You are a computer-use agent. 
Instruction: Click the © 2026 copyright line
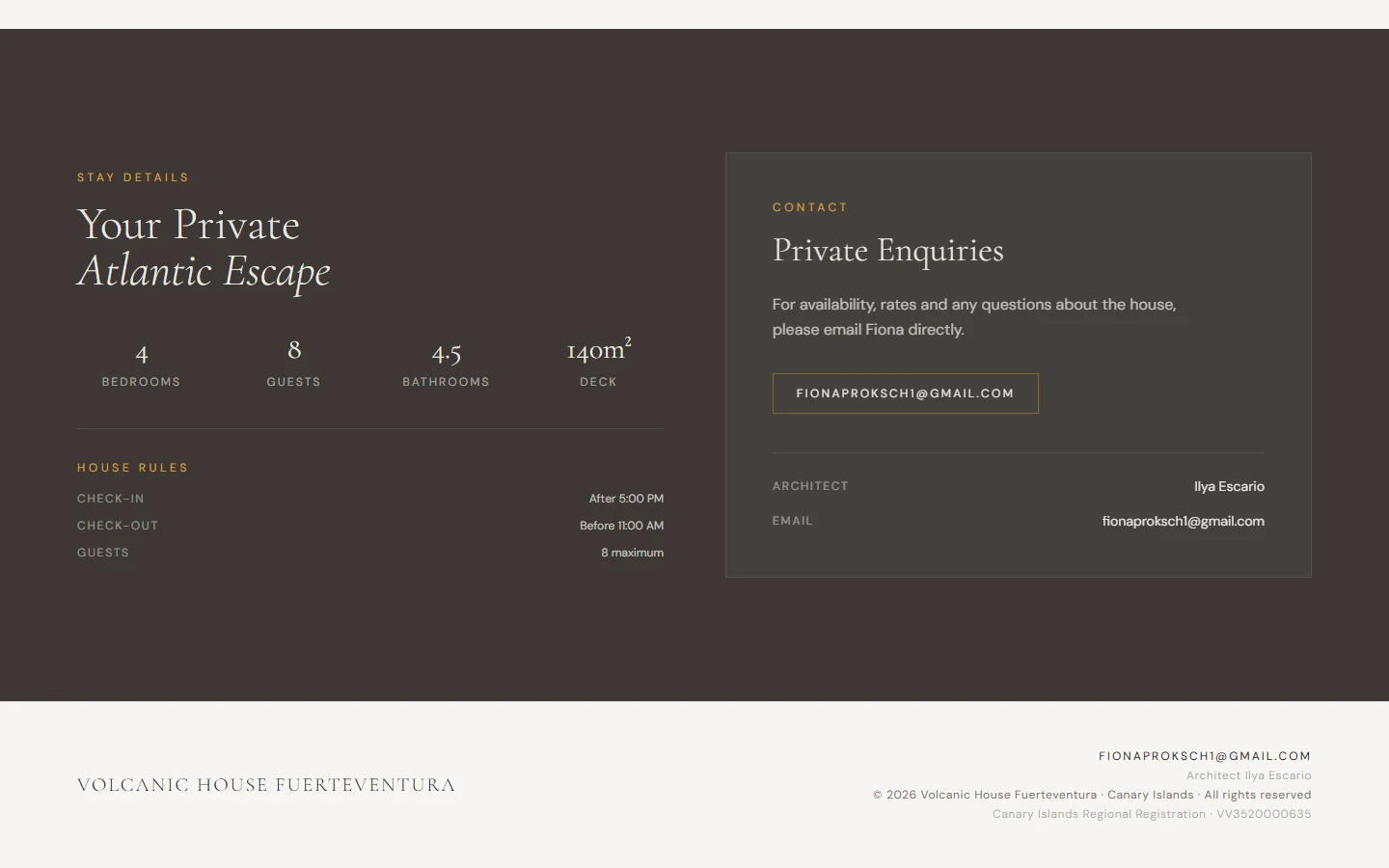point(1092,795)
